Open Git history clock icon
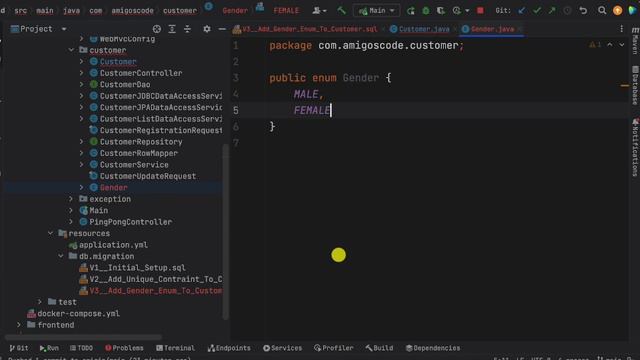The height and width of the screenshot is (360, 640). point(567,11)
